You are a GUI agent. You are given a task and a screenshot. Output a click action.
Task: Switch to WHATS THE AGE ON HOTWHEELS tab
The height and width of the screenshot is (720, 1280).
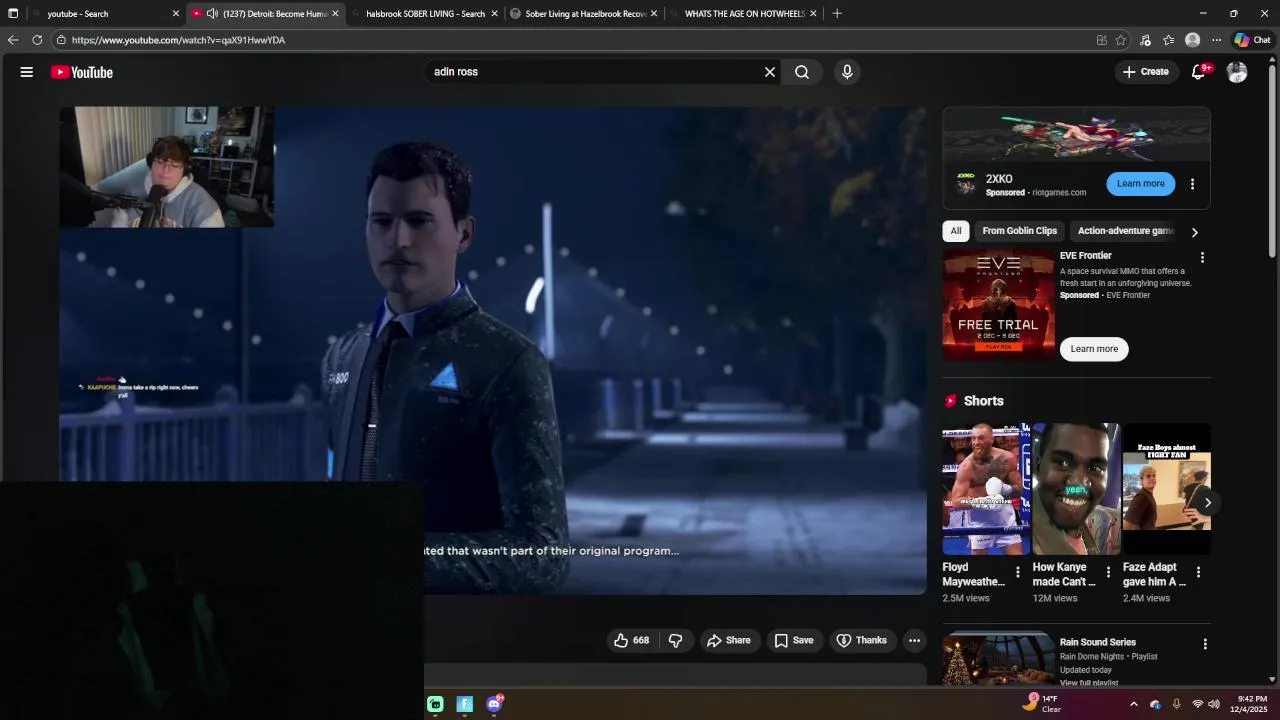pyautogui.click(x=743, y=14)
